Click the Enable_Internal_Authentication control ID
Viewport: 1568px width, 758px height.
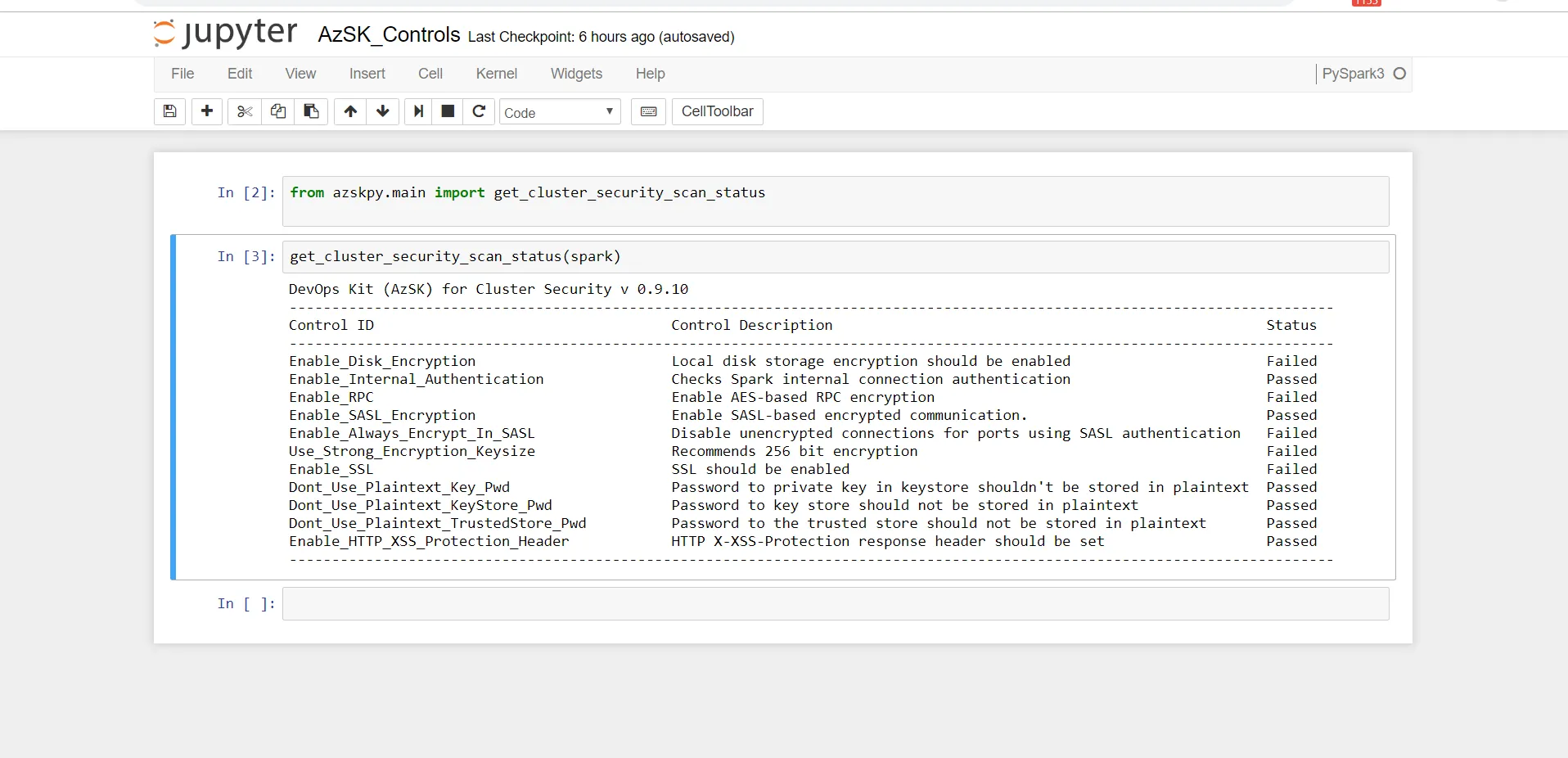click(417, 379)
